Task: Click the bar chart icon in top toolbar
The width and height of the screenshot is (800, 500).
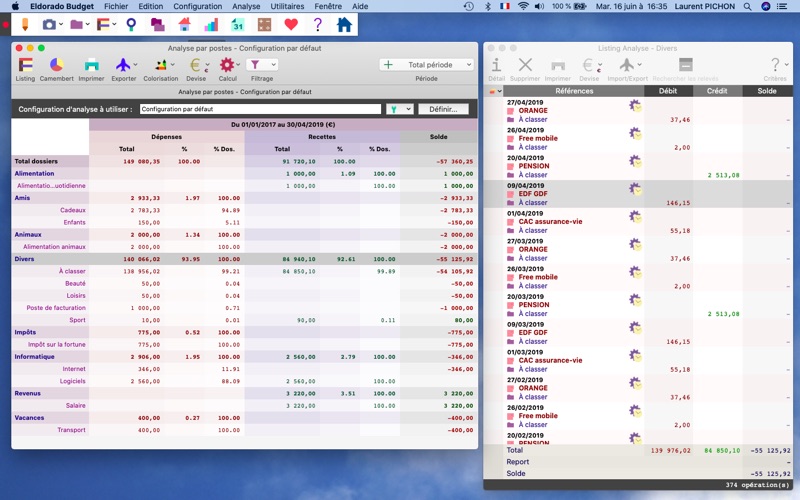Action: (x=211, y=24)
